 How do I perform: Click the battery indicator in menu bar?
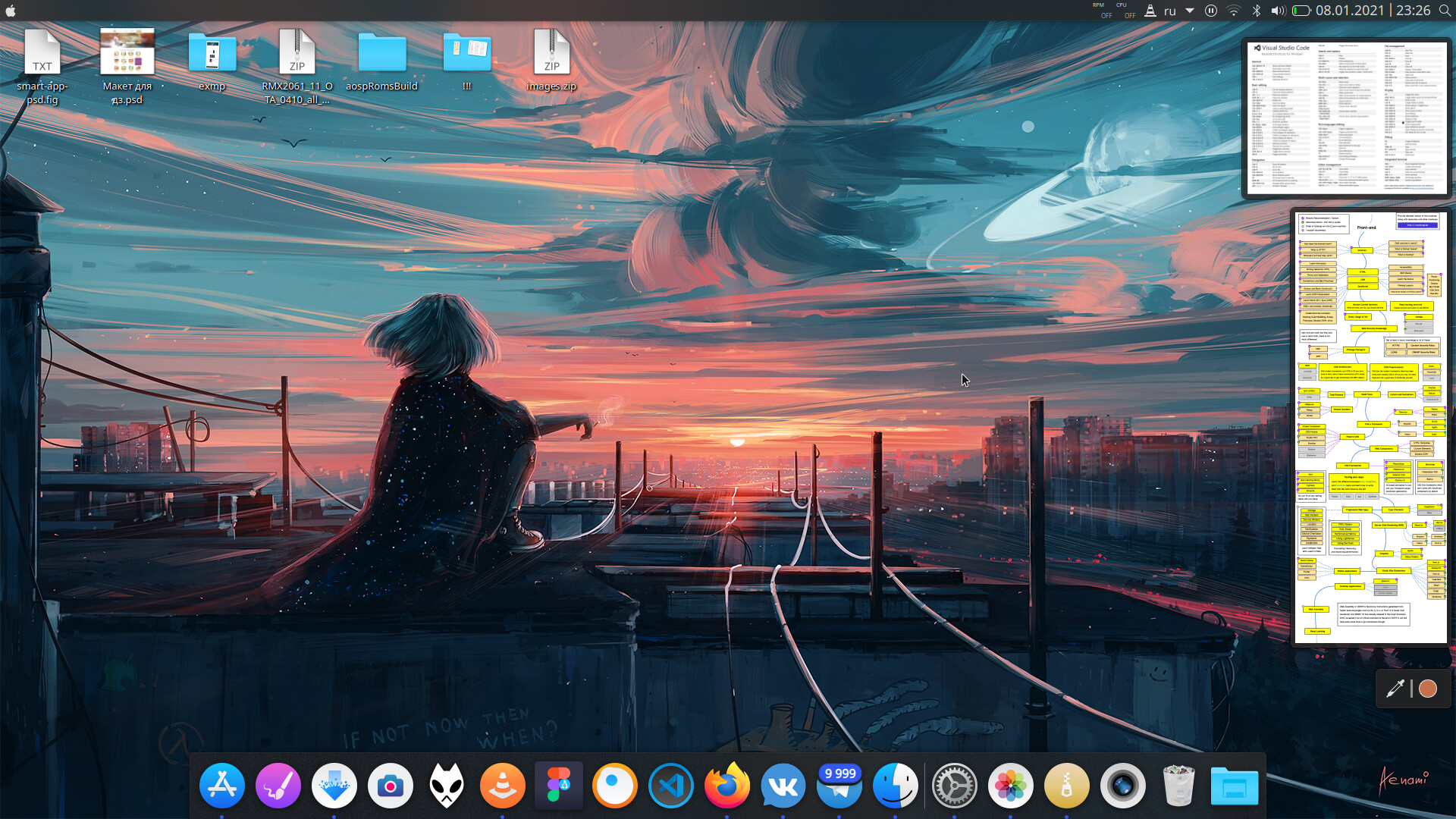[x=1301, y=11]
